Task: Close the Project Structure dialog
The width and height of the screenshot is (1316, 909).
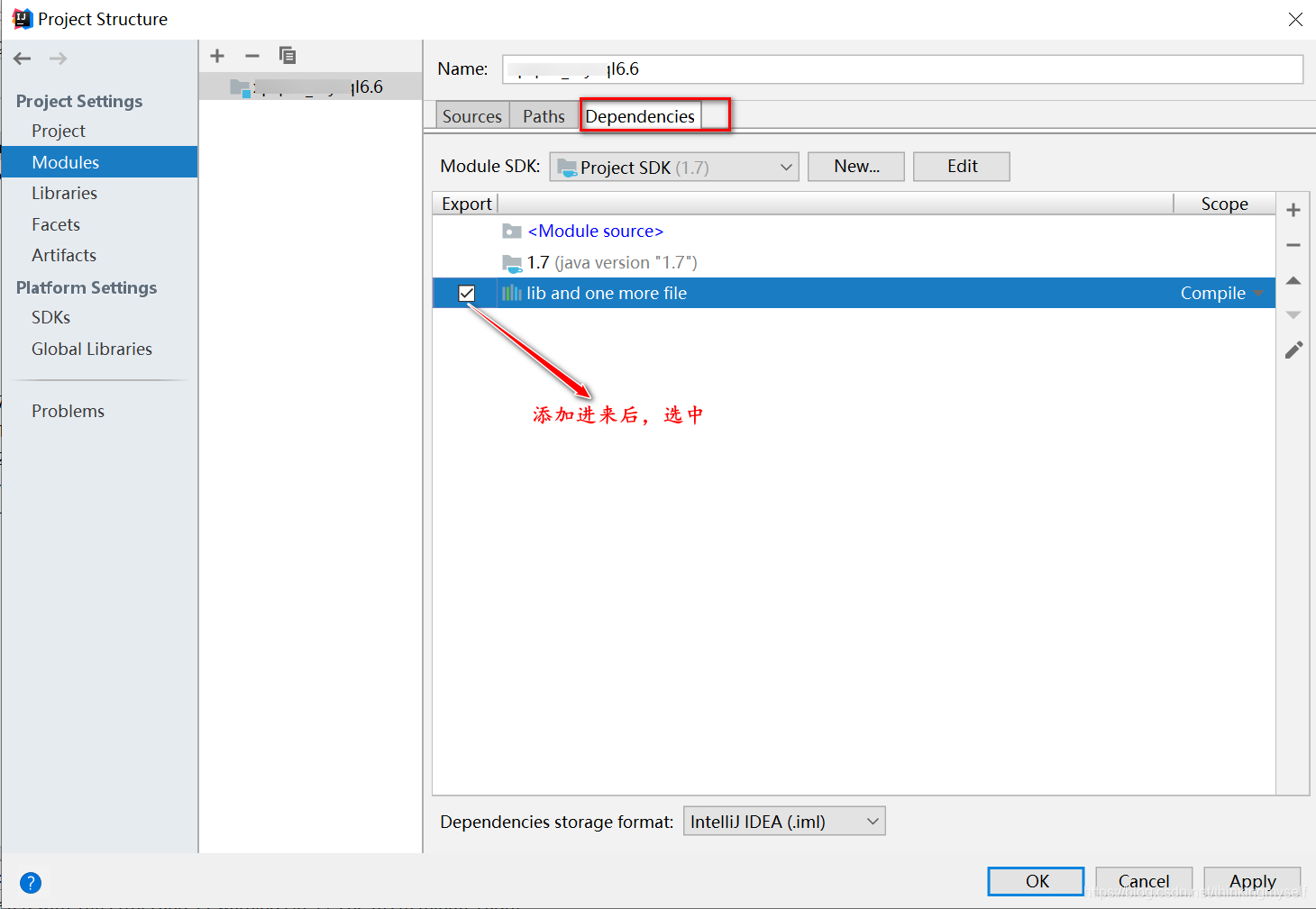Action: pyautogui.click(x=1295, y=19)
